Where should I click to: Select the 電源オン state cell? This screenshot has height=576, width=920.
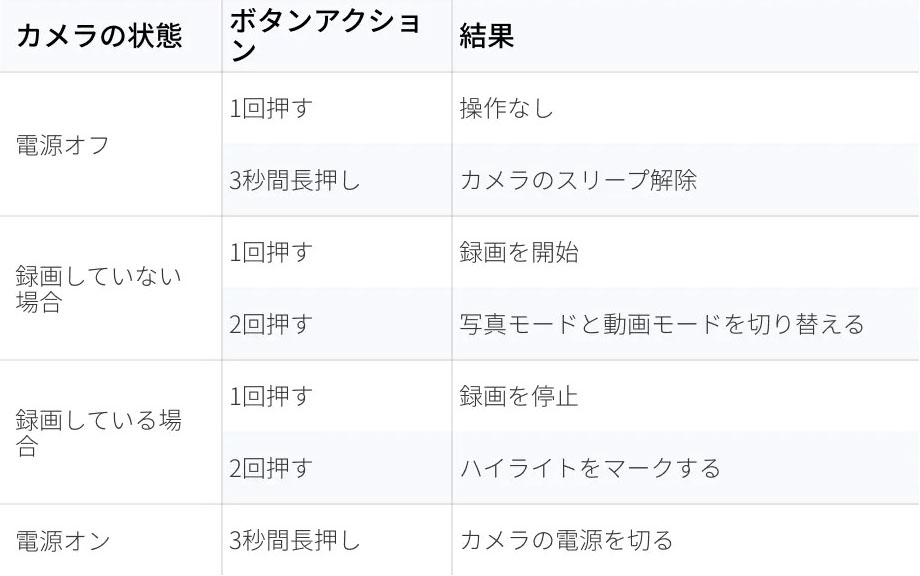63,541
